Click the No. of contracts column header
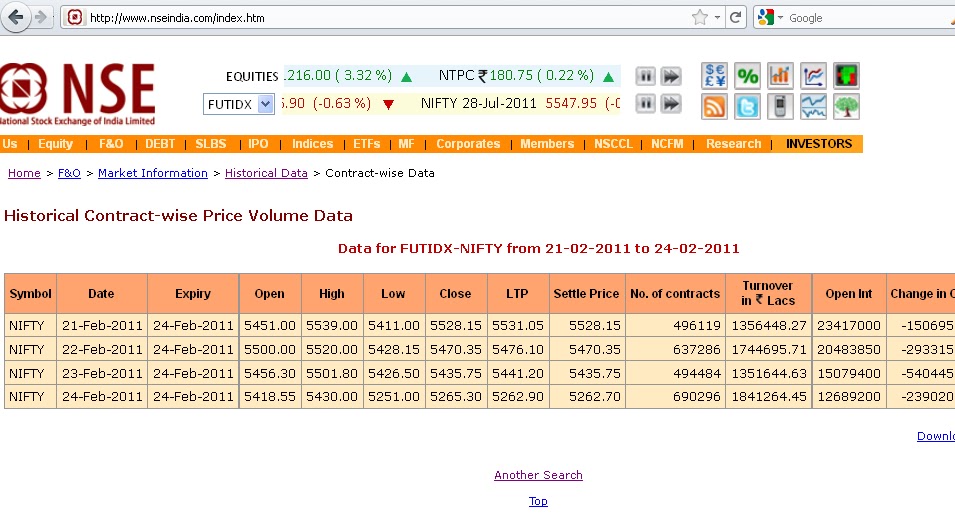Image resolution: width=955 pixels, height=516 pixels. coord(675,294)
